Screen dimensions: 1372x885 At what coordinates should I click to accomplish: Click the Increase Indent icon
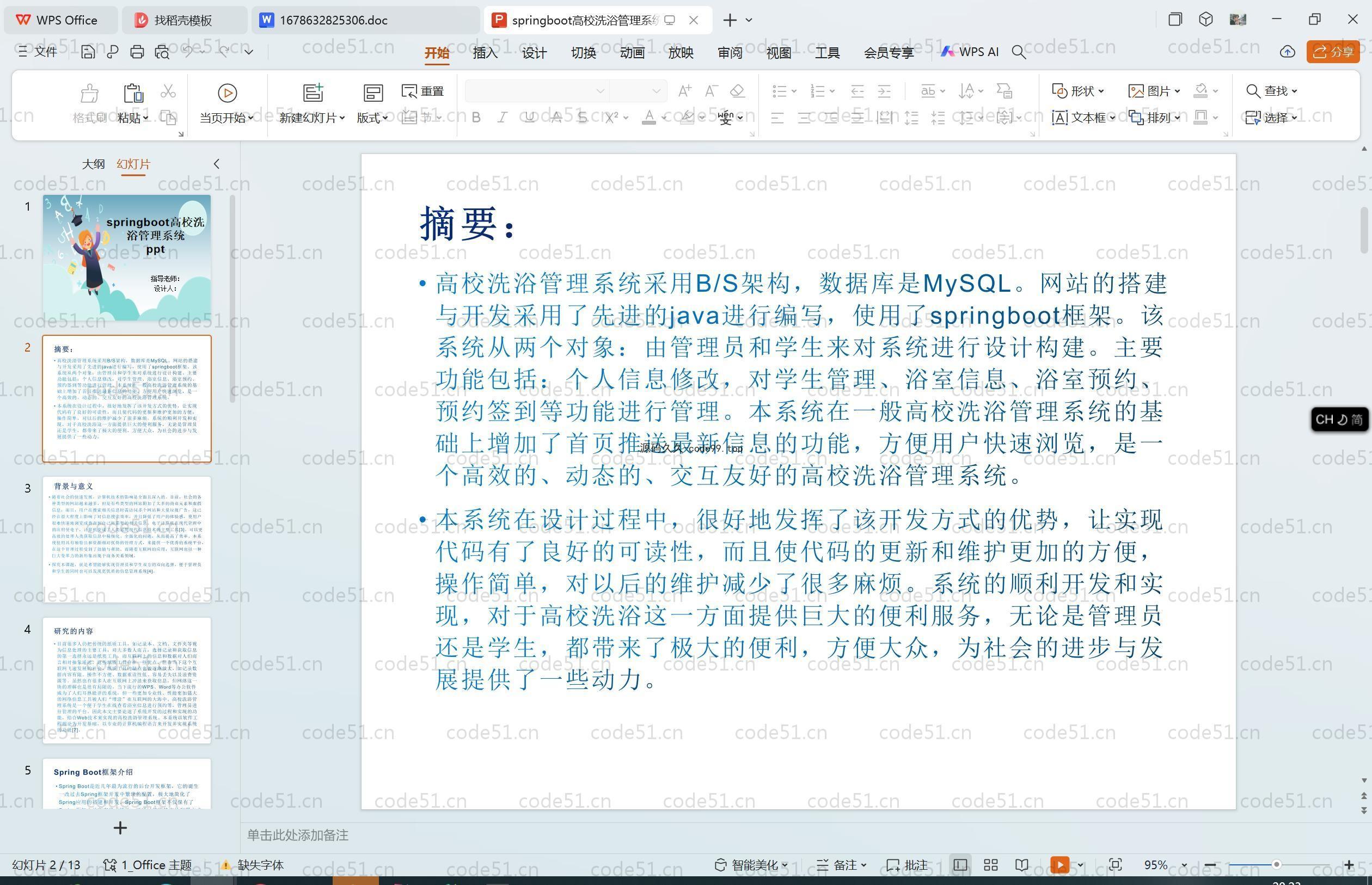point(884,91)
